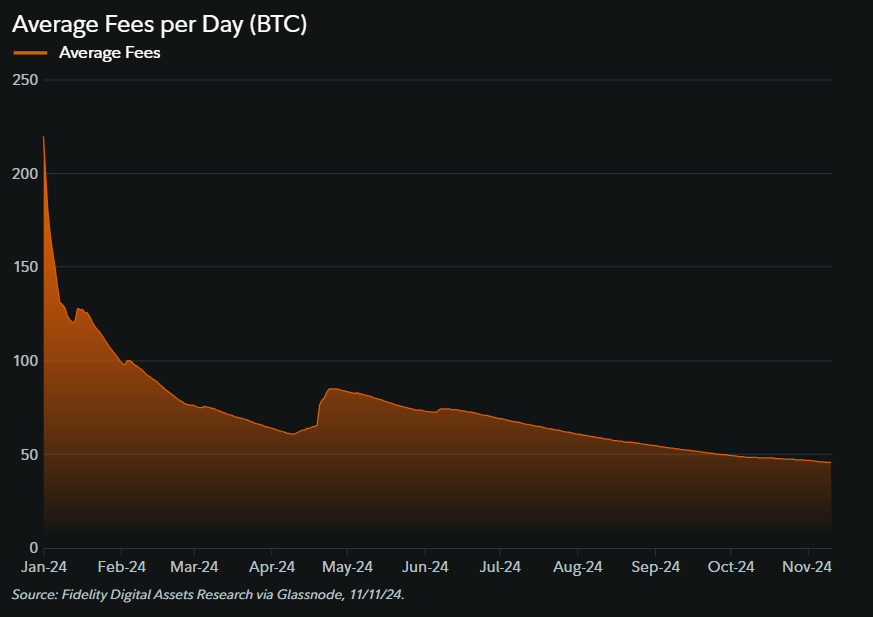Click the 50 y-axis value

point(29,454)
